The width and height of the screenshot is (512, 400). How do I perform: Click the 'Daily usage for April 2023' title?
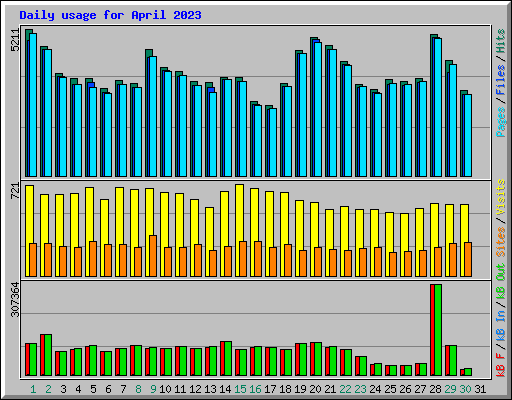coord(110,15)
